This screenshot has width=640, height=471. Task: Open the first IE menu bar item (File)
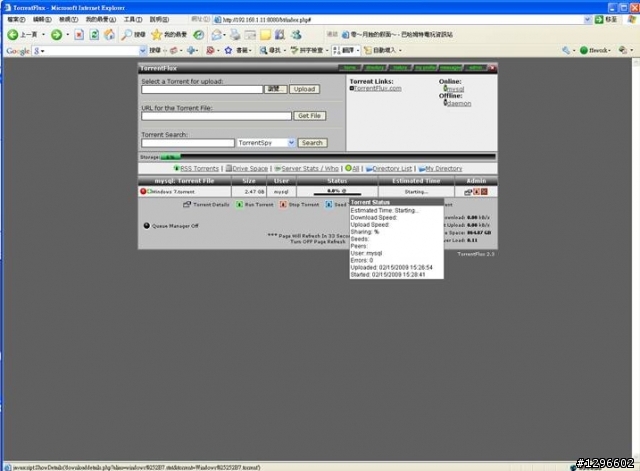click(16, 19)
